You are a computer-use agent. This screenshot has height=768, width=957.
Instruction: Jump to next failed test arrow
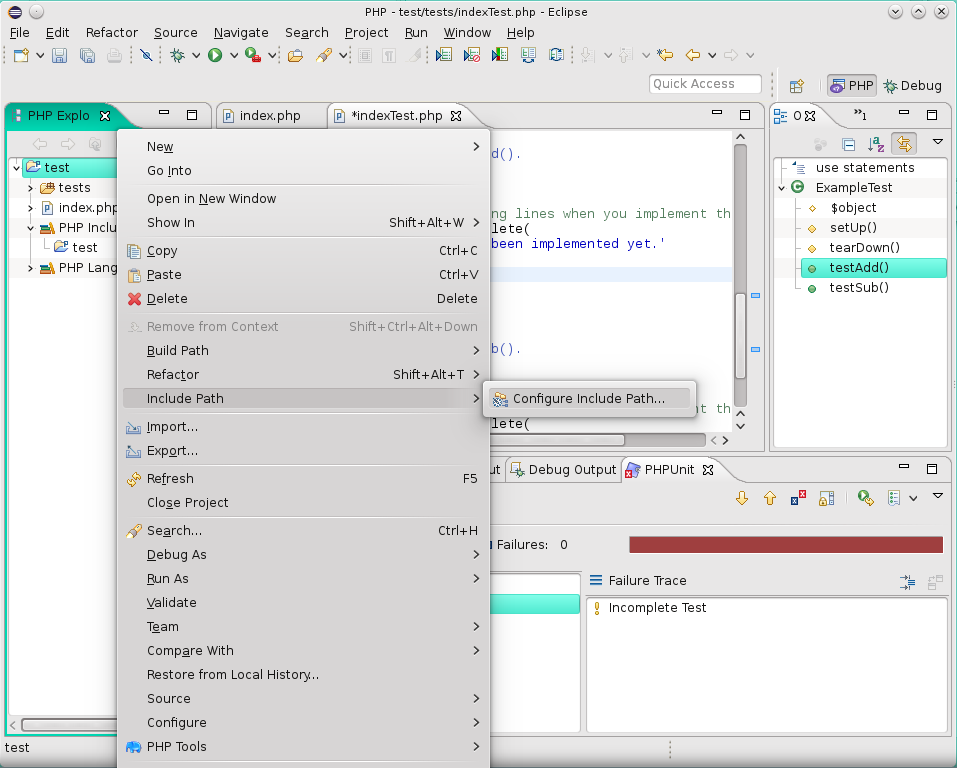click(x=742, y=498)
